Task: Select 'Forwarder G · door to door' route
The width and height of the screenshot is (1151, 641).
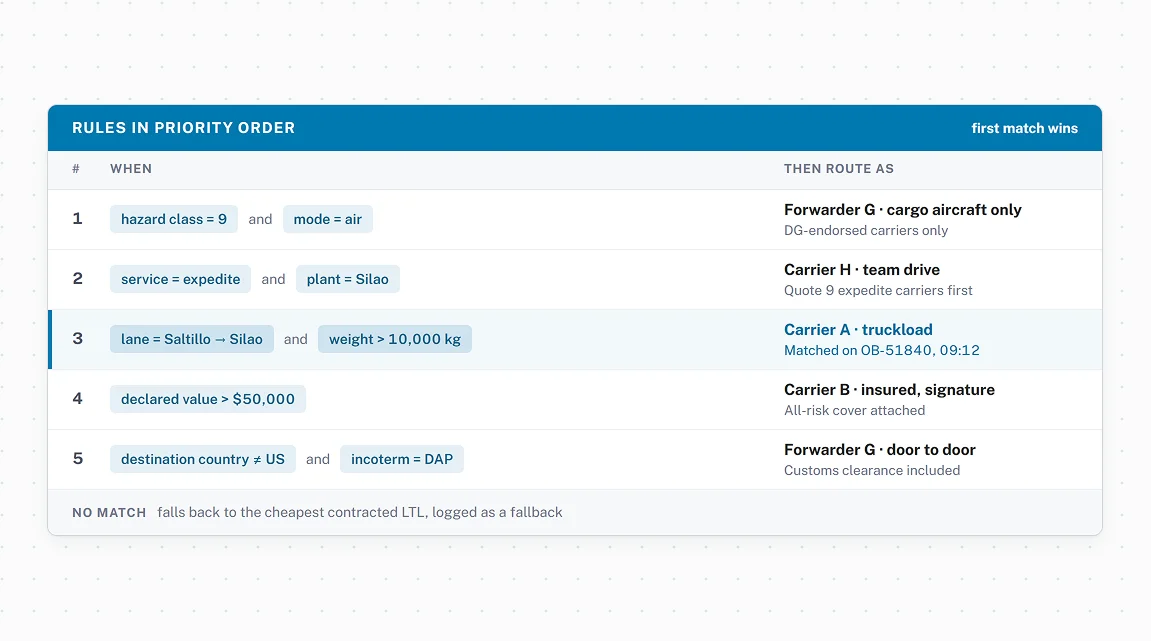Action: [879, 450]
